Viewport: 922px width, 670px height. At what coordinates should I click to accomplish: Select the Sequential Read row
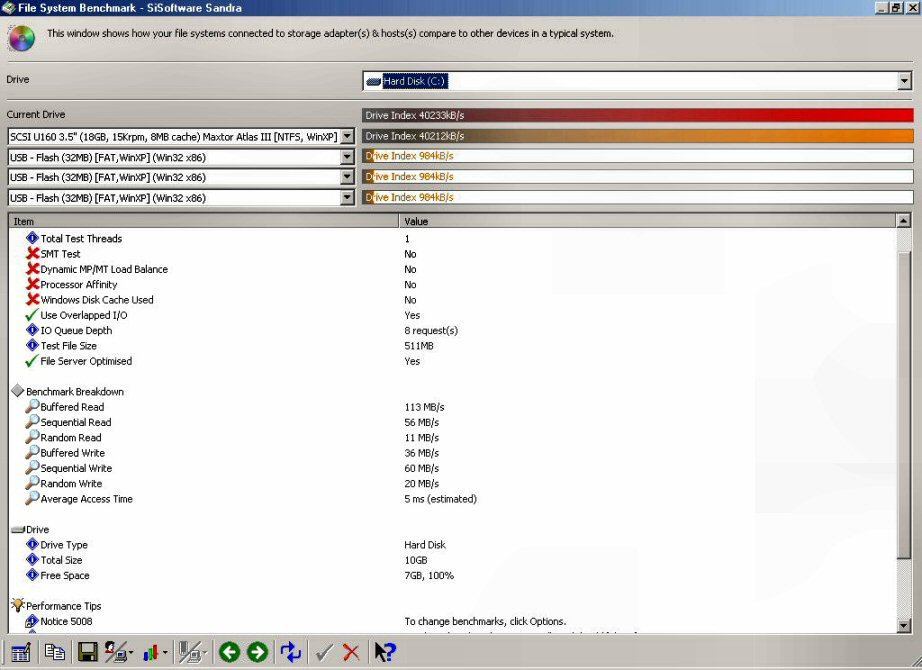(452, 422)
